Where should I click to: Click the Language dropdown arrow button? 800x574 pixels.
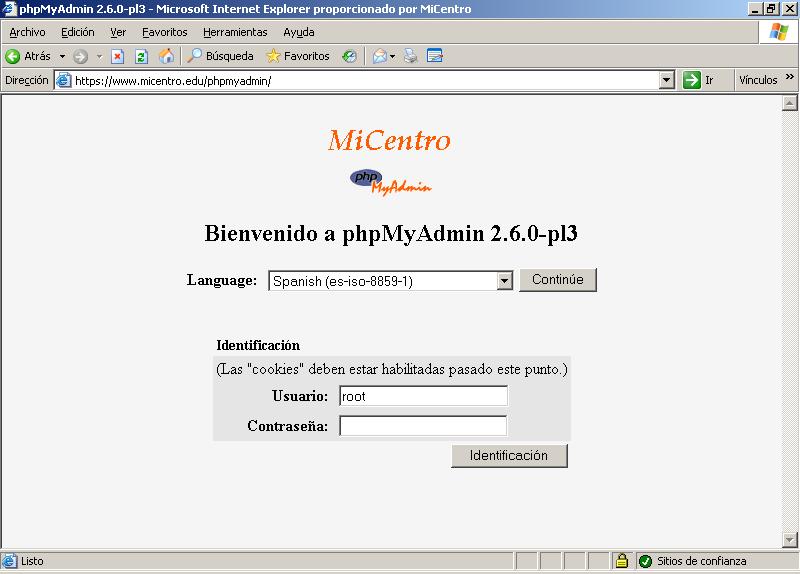coord(504,281)
